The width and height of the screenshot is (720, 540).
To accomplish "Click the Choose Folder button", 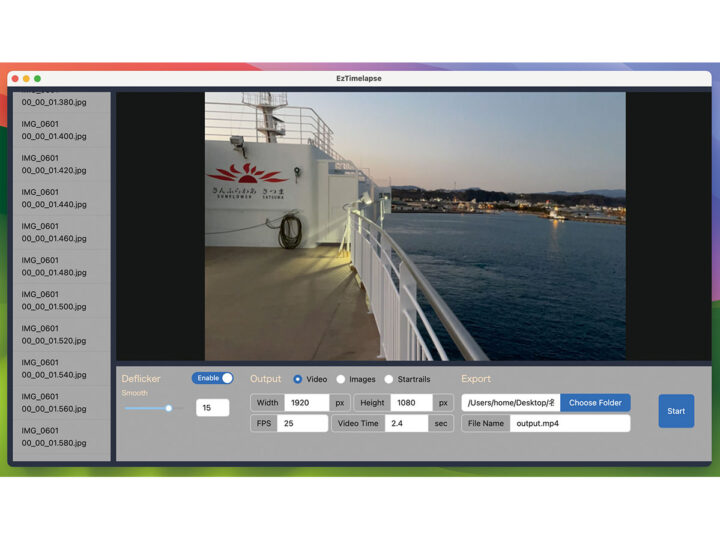I will 595,403.
